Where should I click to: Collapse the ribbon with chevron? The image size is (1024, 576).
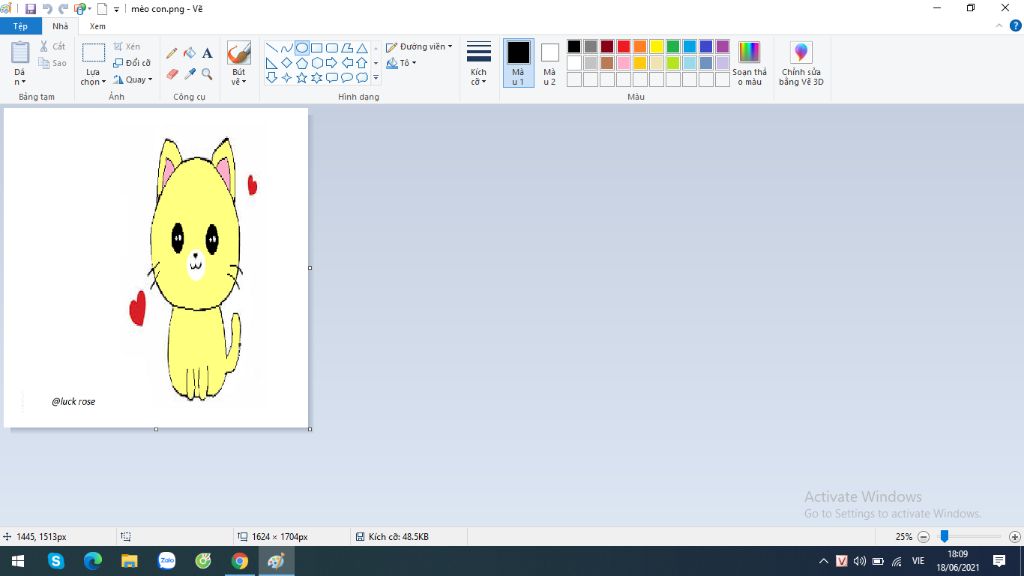tap(999, 25)
